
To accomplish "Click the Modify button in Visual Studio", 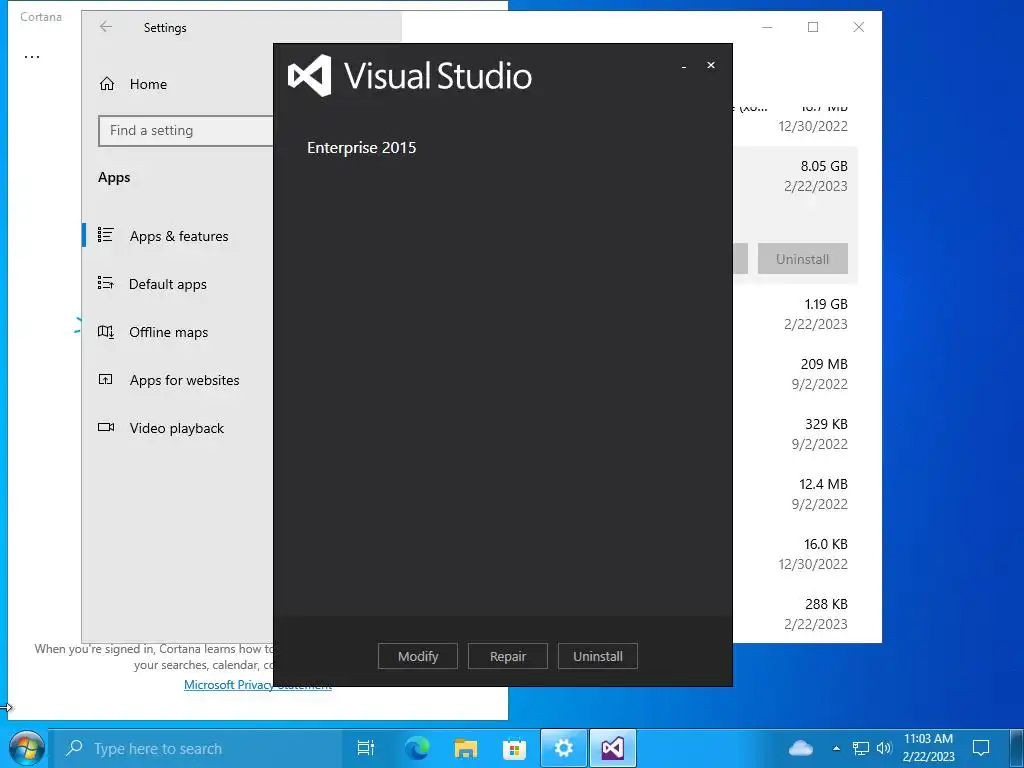I will [x=418, y=656].
